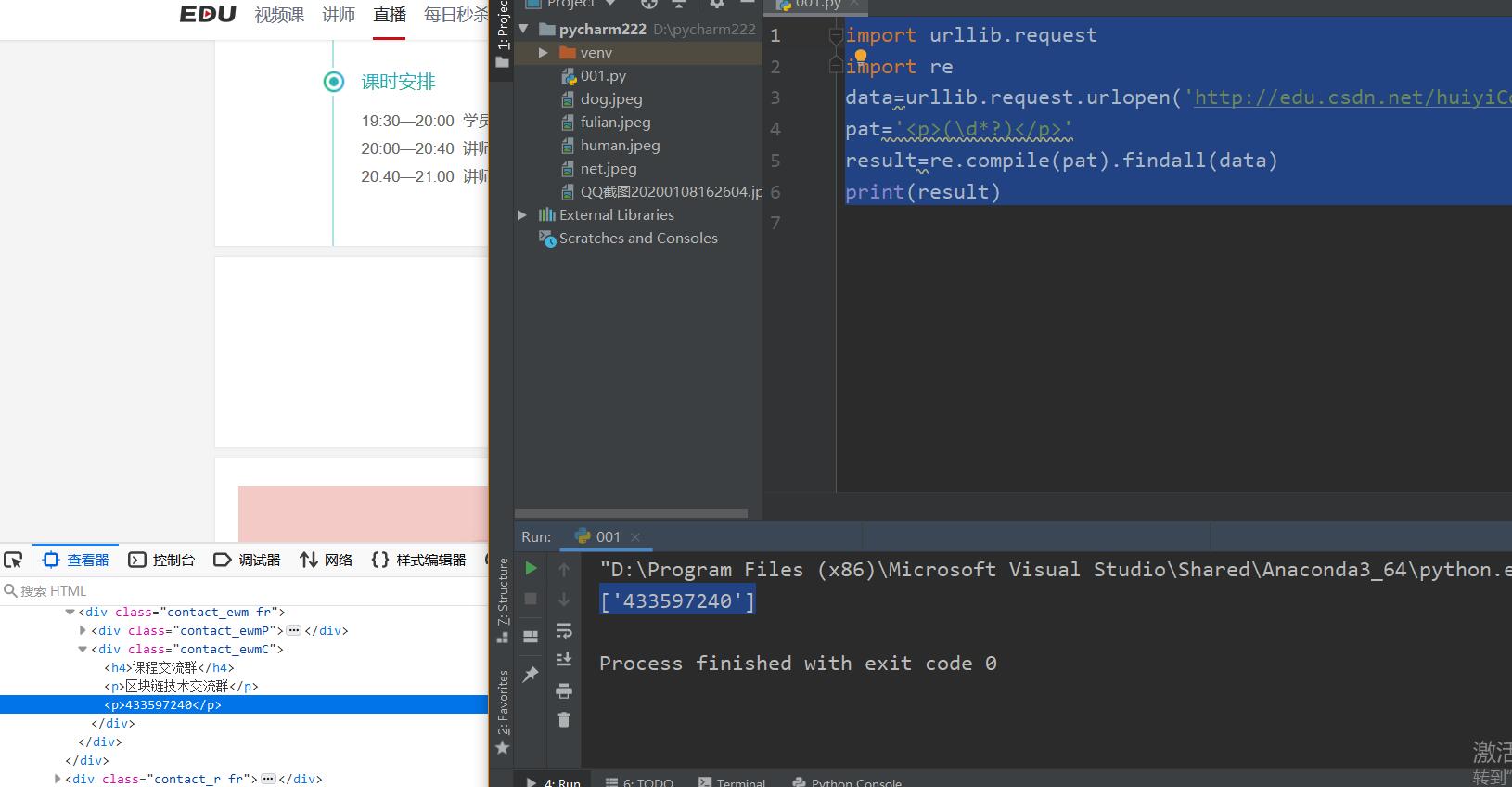
Task: Click the stop process square icon
Action: (531, 600)
